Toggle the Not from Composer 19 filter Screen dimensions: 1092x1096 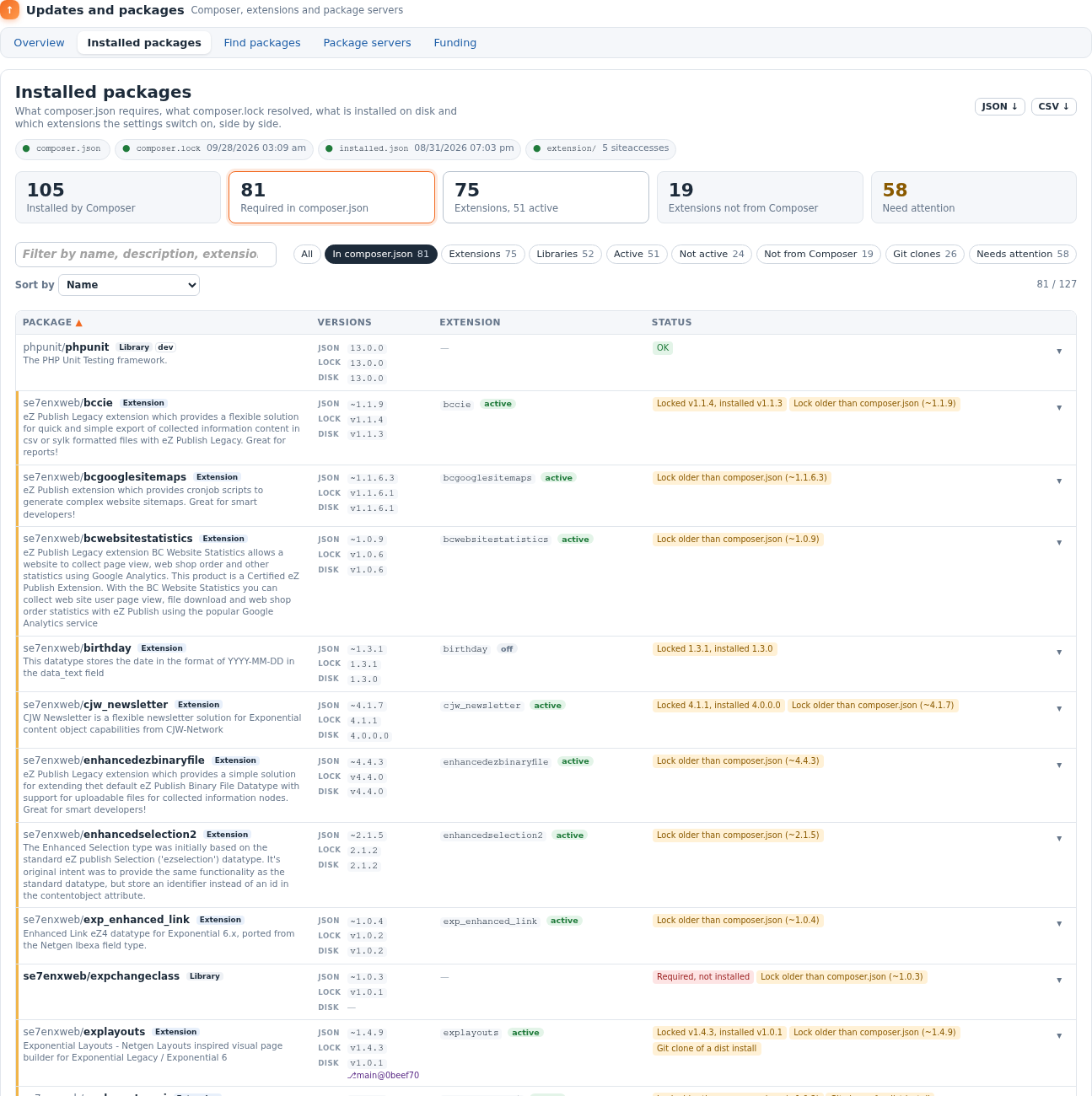pos(819,254)
